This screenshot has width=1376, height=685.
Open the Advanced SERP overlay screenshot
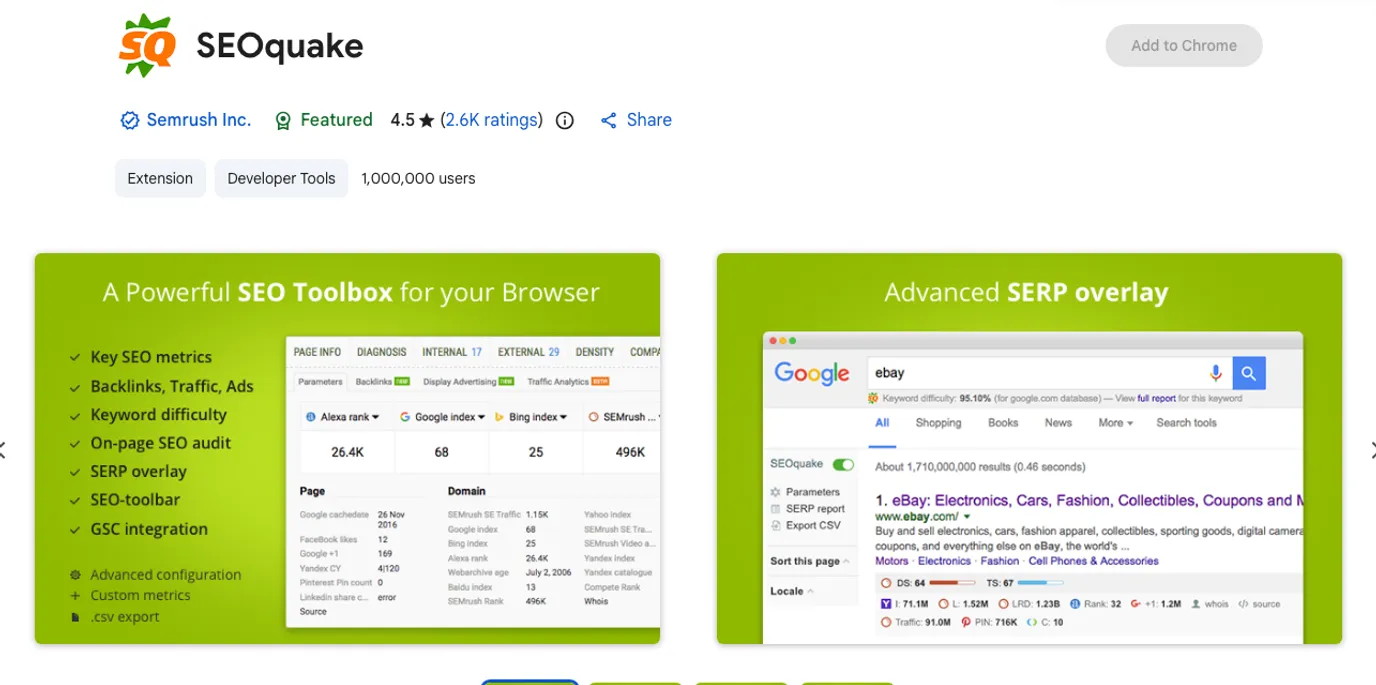1029,448
